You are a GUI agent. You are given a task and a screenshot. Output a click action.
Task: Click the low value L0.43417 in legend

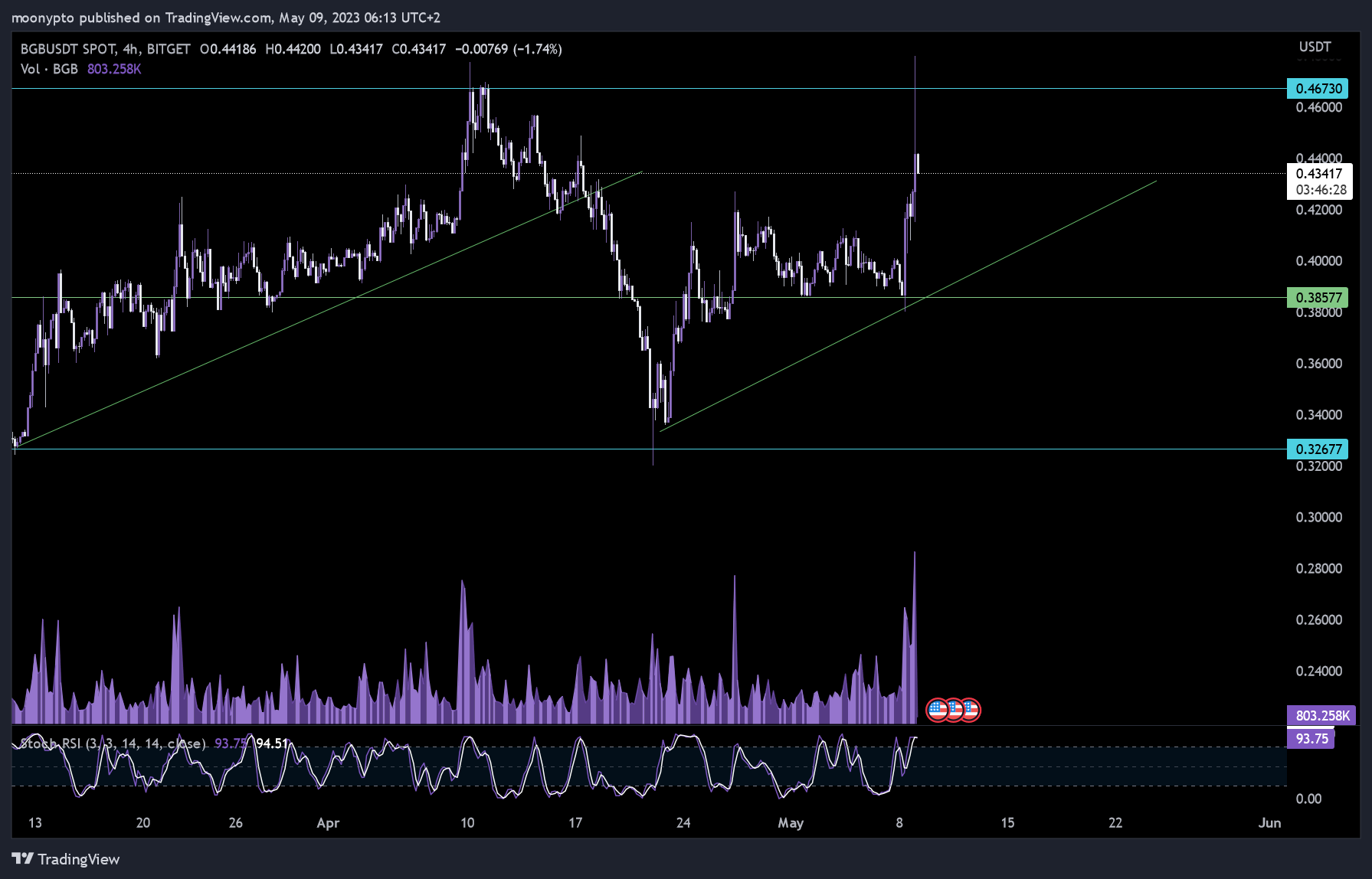[356, 49]
